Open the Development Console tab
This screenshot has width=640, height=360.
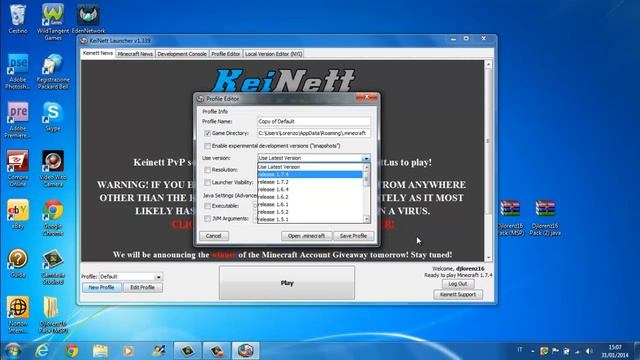[182, 54]
